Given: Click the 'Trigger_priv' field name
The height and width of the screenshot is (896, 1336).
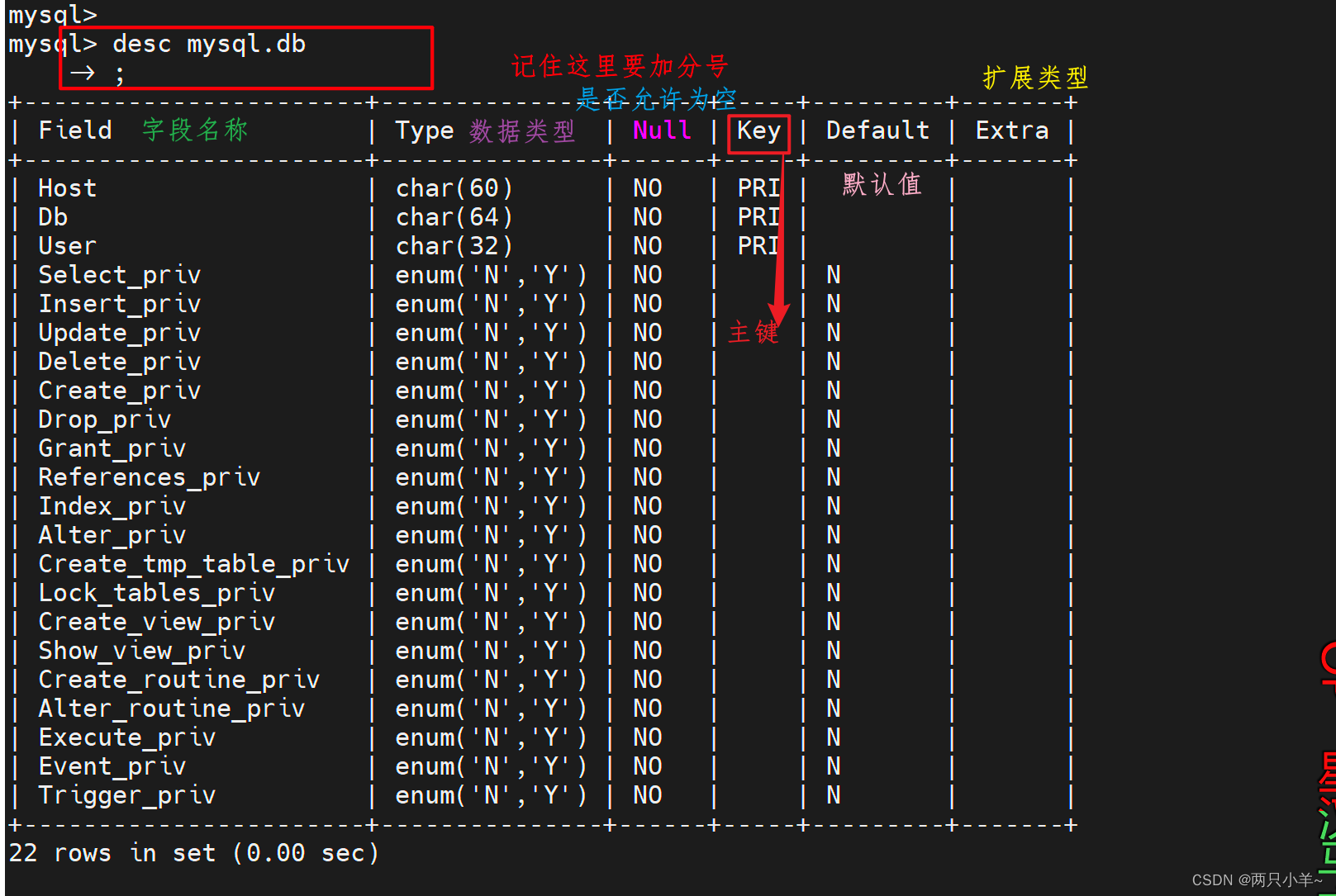Looking at the screenshot, I should click(127, 795).
